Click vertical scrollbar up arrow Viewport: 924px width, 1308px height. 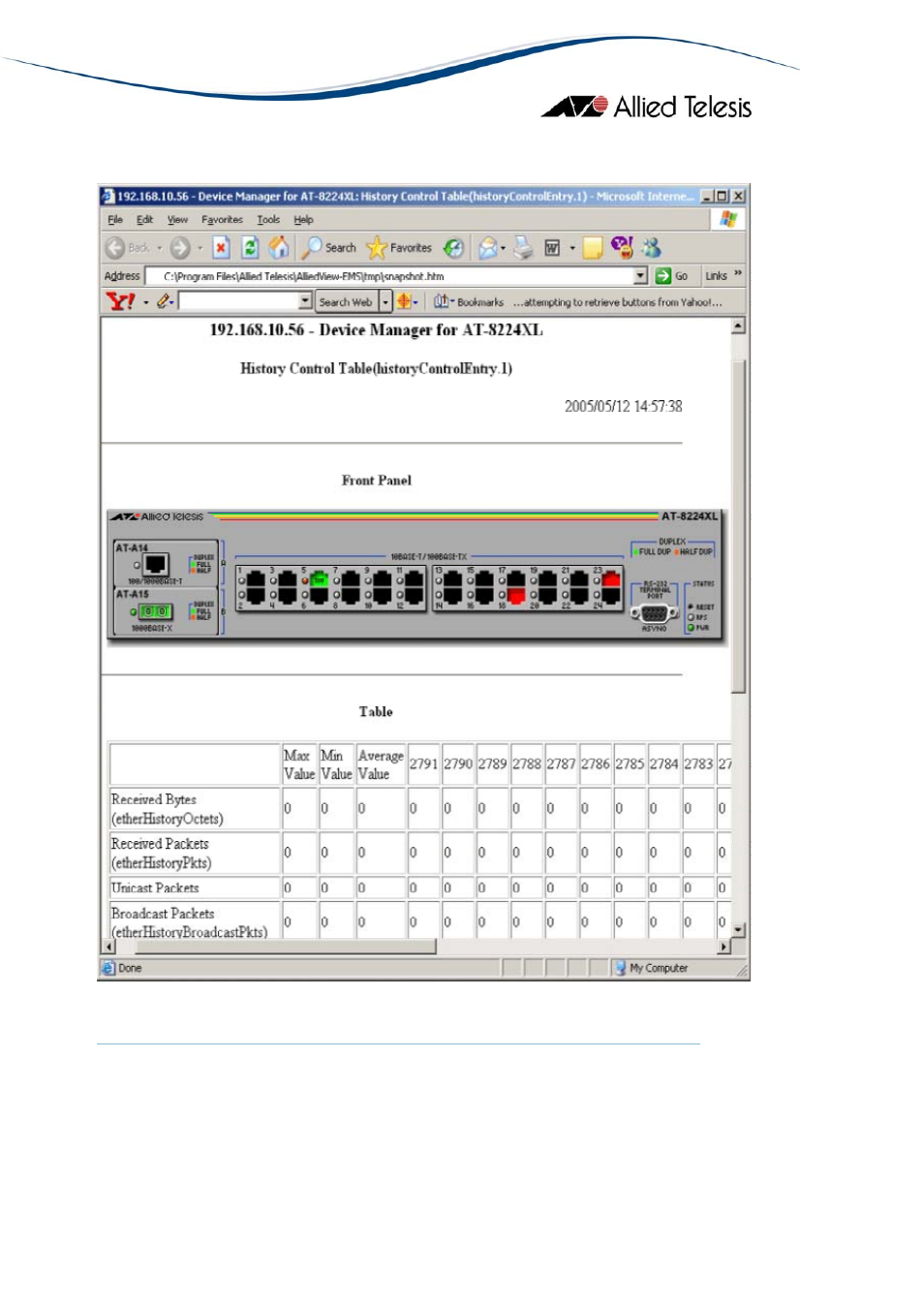(738, 326)
